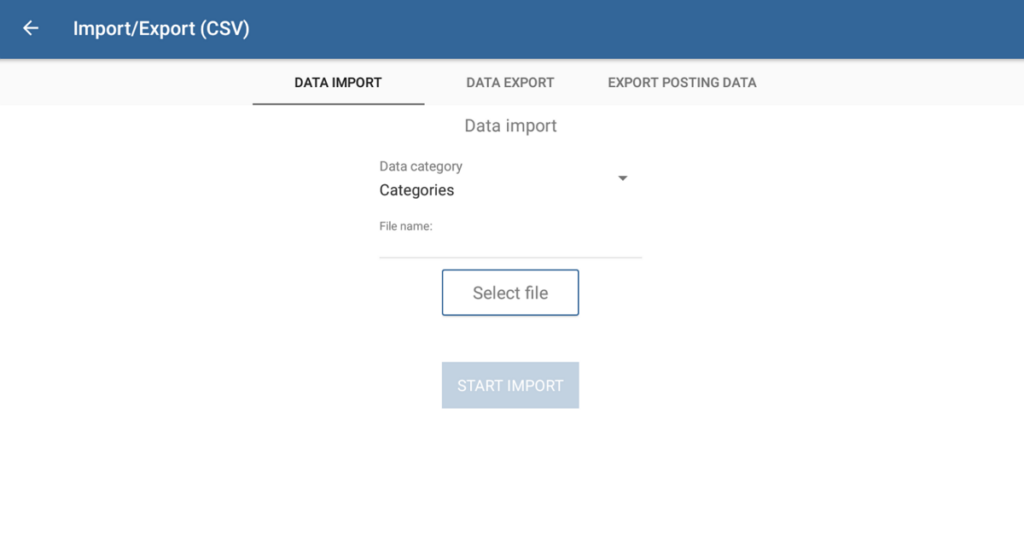Click blank space between Select file and START IMPORT
The width and height of the screenshot is (1024, 541).
pyautogui.click(x=510, y=339)
